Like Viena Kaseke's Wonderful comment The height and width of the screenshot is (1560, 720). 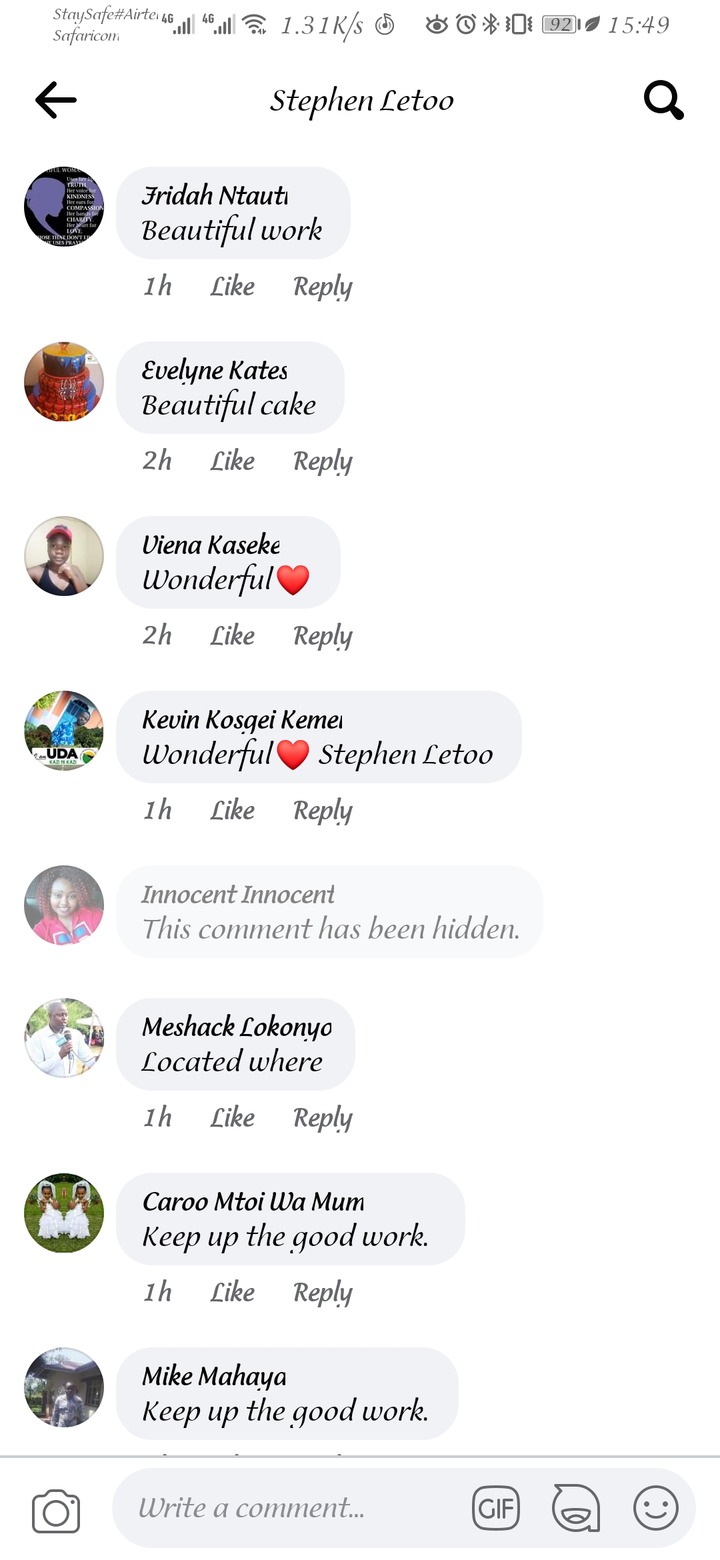[232, 636]
